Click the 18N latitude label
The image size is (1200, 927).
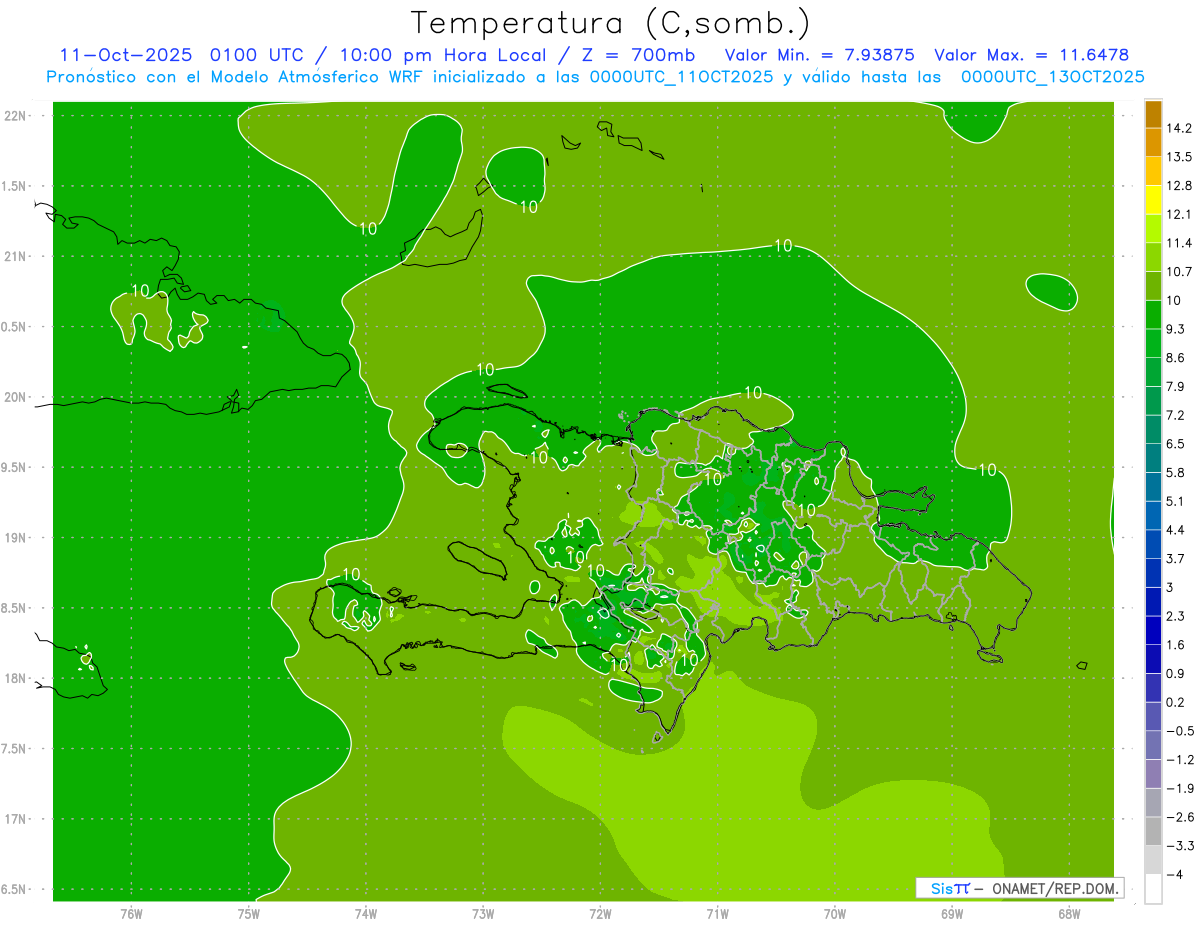coord(16,678)
